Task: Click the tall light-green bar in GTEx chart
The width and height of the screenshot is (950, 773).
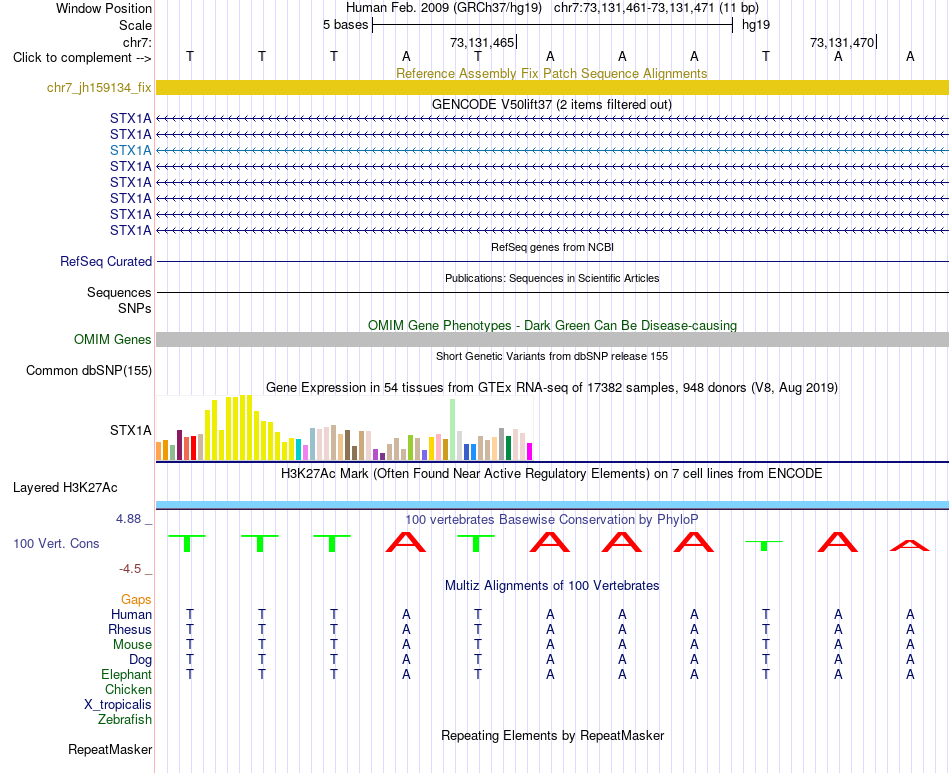Action: coord(452,430)
